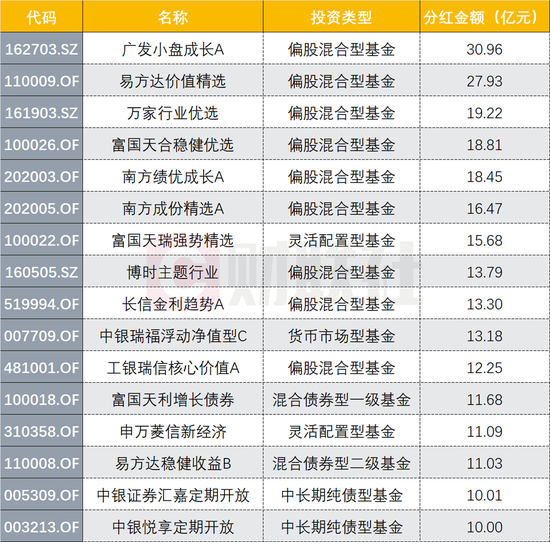
Task: Select fund name 富国天合稳健优选
Action: click(x=173, y=145)
